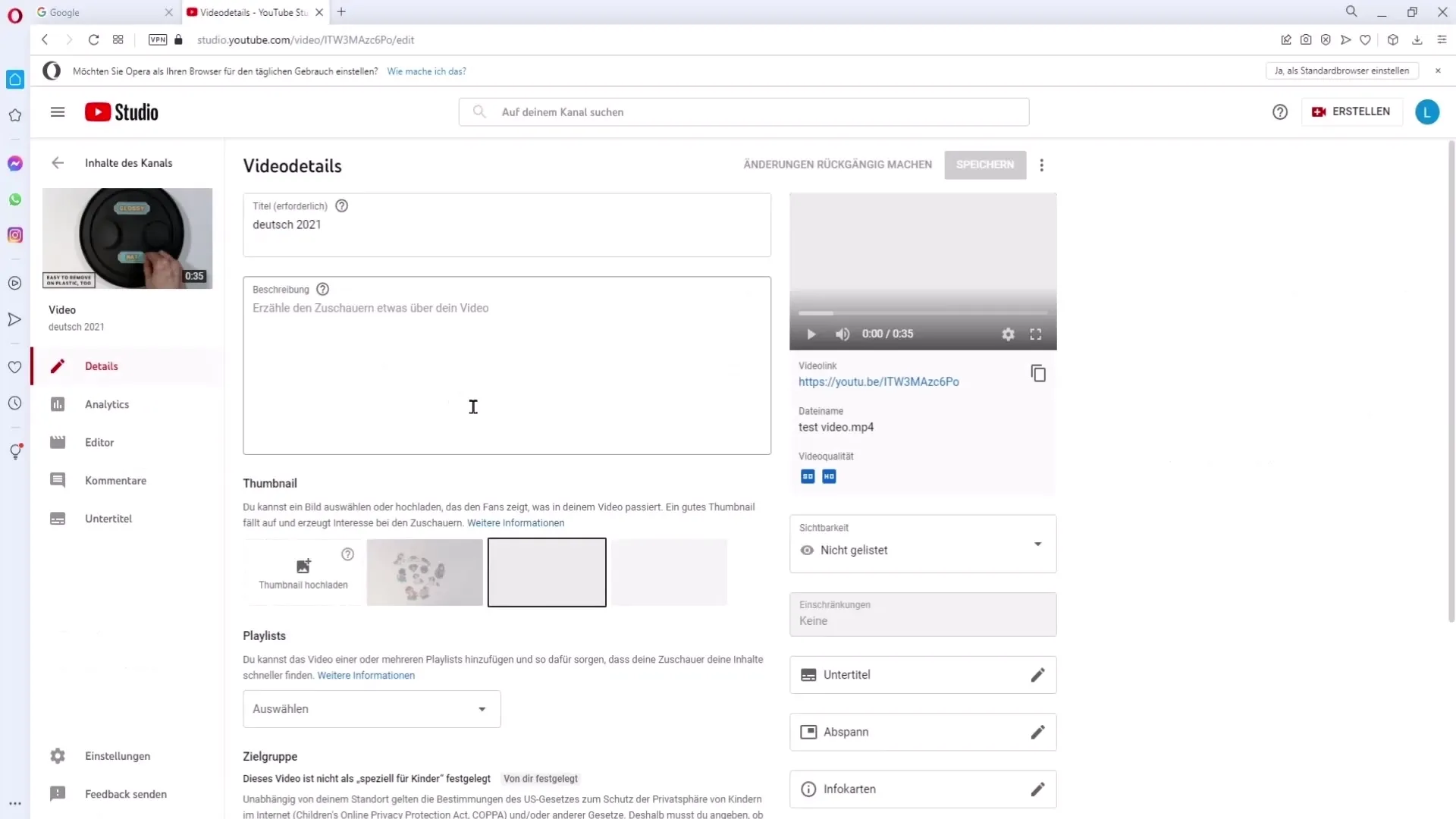This screenshot has width=1456, height=819.
Task: Click the Titel input field
Action: coord(508,224)
